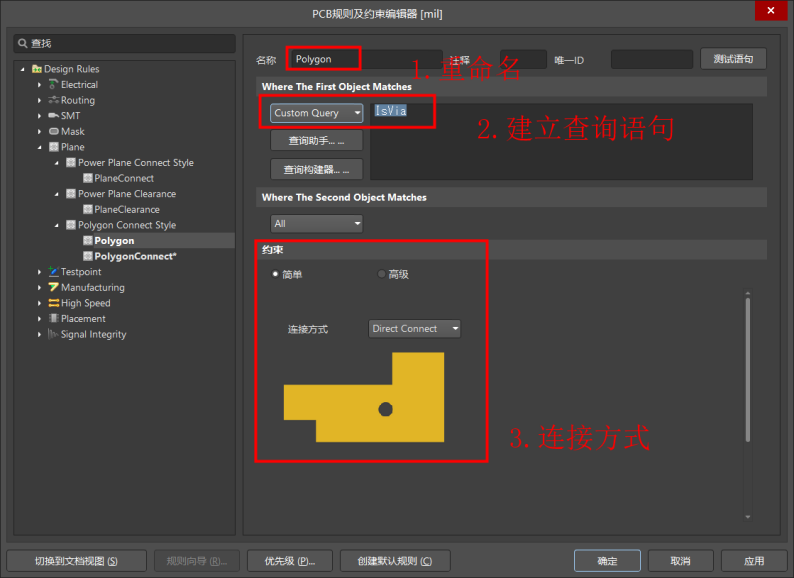794x578 pixels.
Task: Click the Routing category icon
Action: pos(53,101)
